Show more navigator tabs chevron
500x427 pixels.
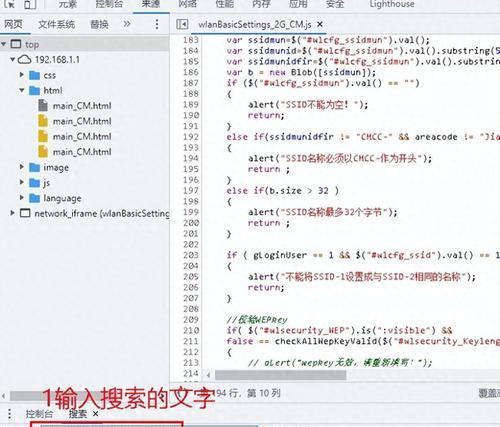tap(127, 24)
